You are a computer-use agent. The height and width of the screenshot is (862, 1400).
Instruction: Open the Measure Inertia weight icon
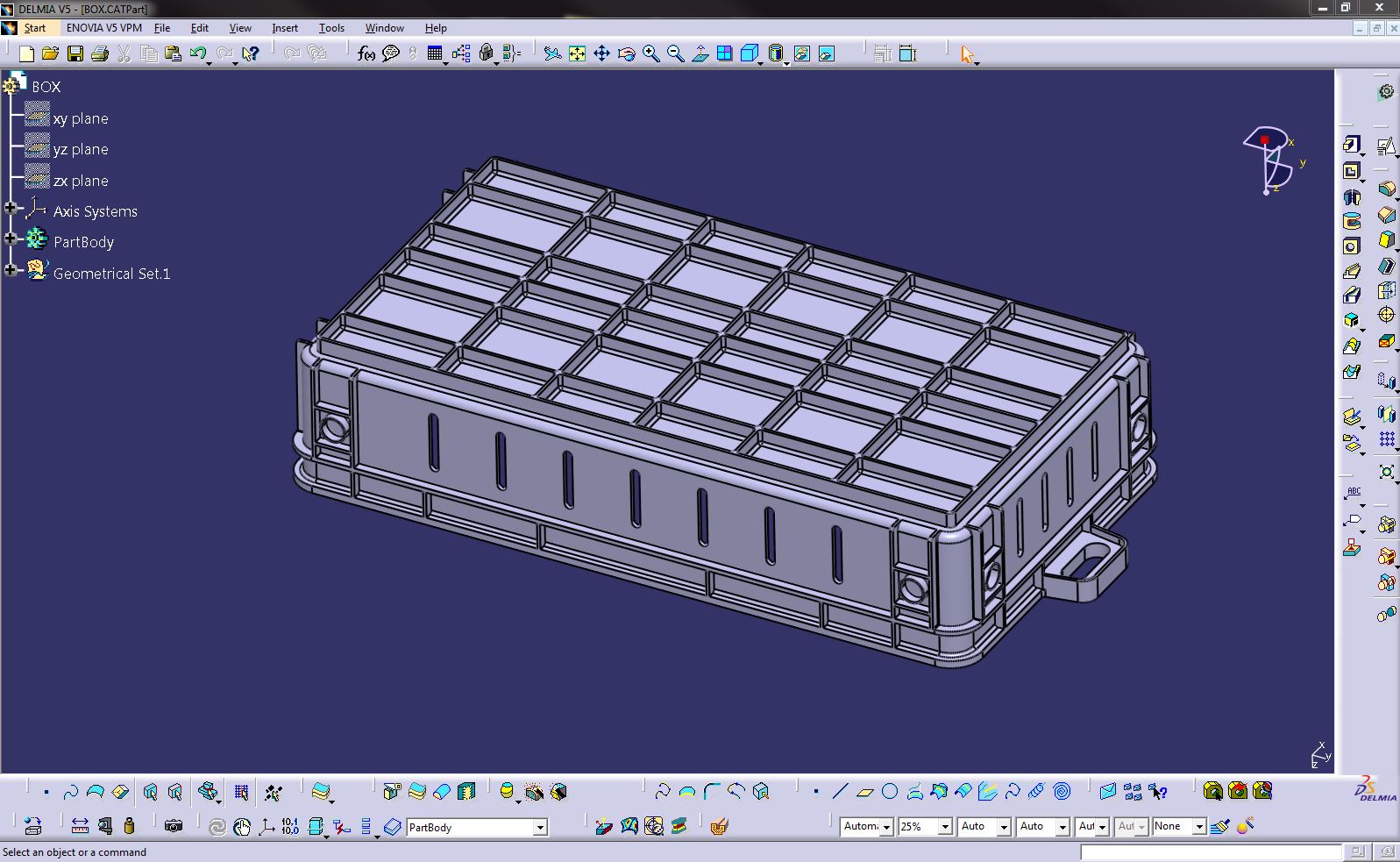(x=130, y=826)
